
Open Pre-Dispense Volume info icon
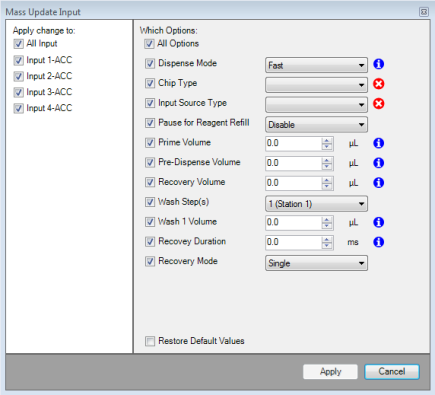coord(378,163)
